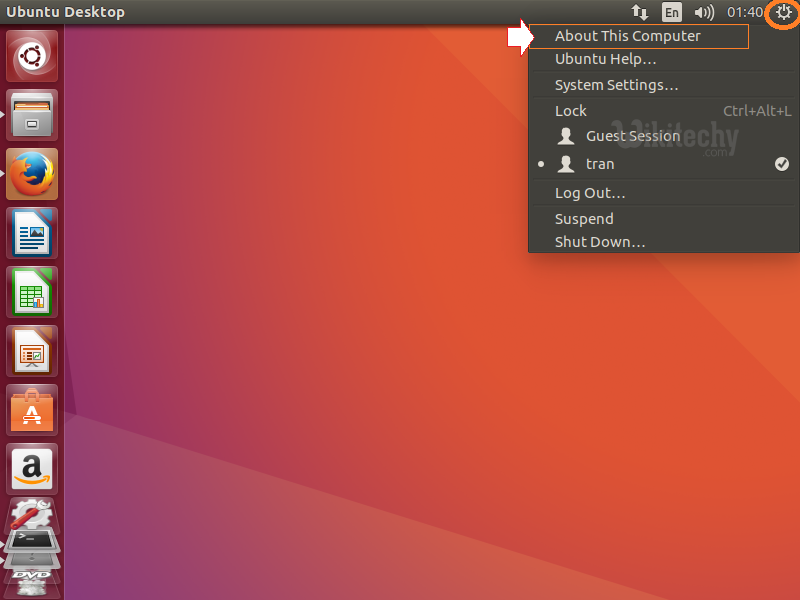This screenshot has width=800, height=600.
Task: Open System Settings from the menu
Action: (616, 85)
